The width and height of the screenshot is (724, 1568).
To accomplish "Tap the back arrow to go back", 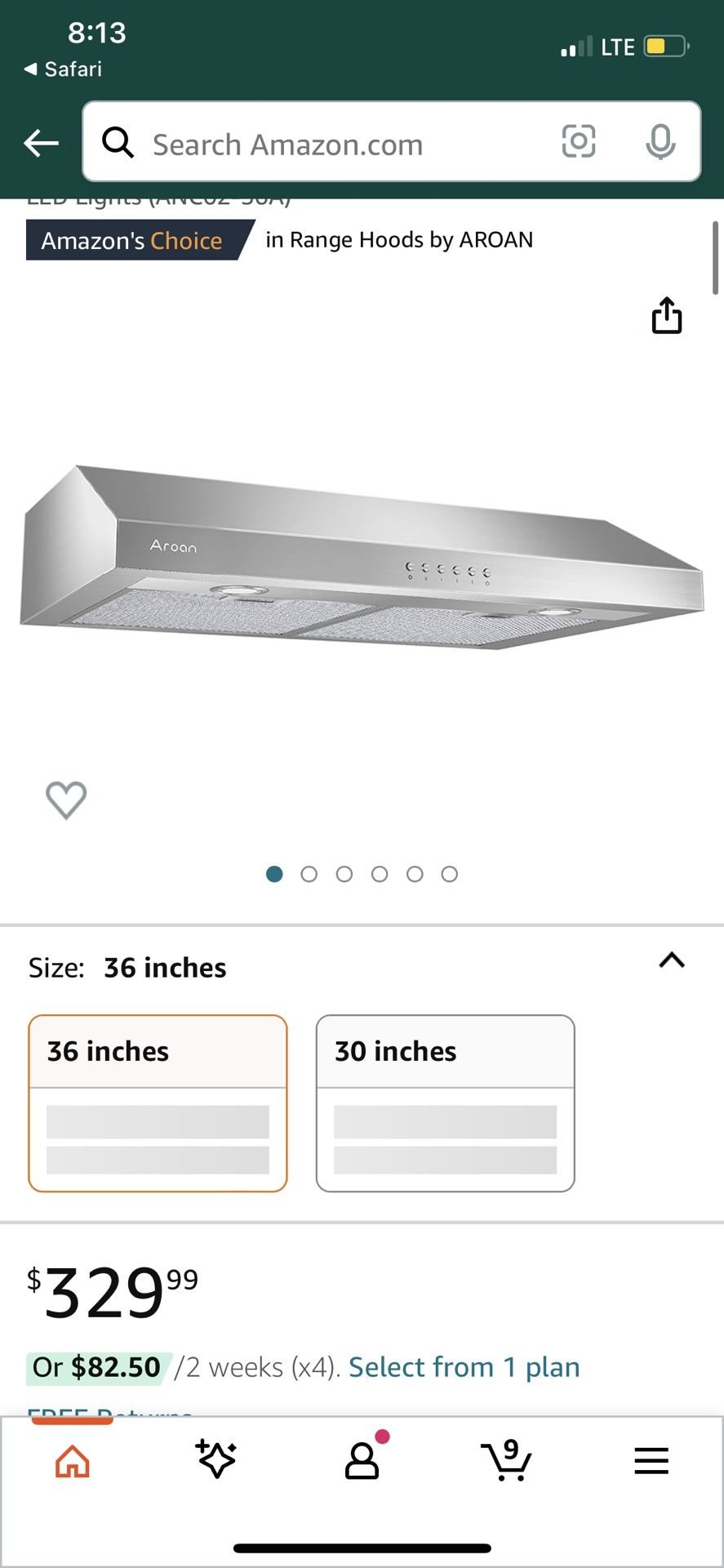I will coord(40,143).
